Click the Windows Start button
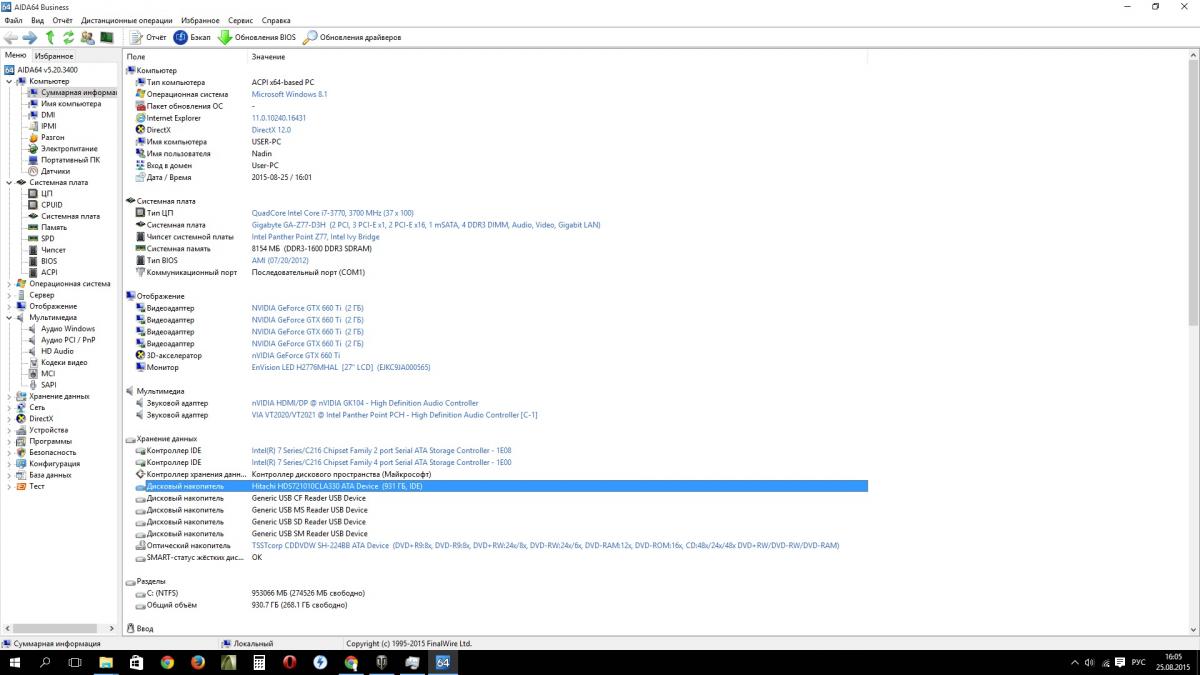Image resolution: width=1200 pixels, height=675 pixels. tap(15, 662)
